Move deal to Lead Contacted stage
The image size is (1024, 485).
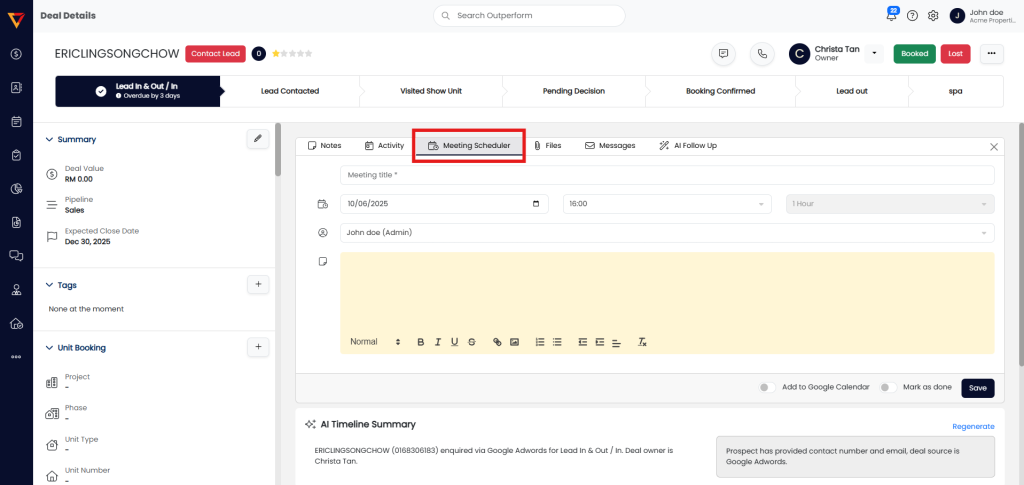289,91
